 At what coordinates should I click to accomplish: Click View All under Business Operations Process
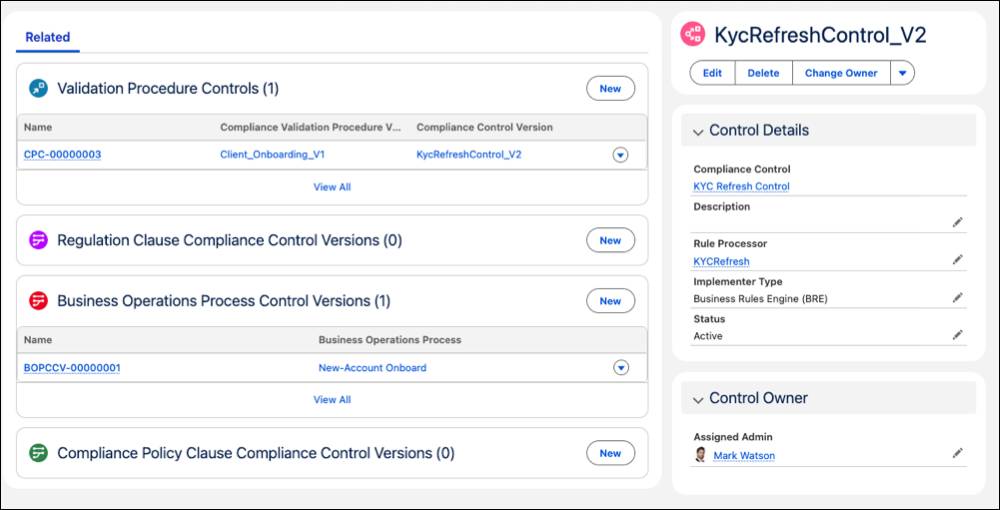pyautogui.click(x=332, y=400)
